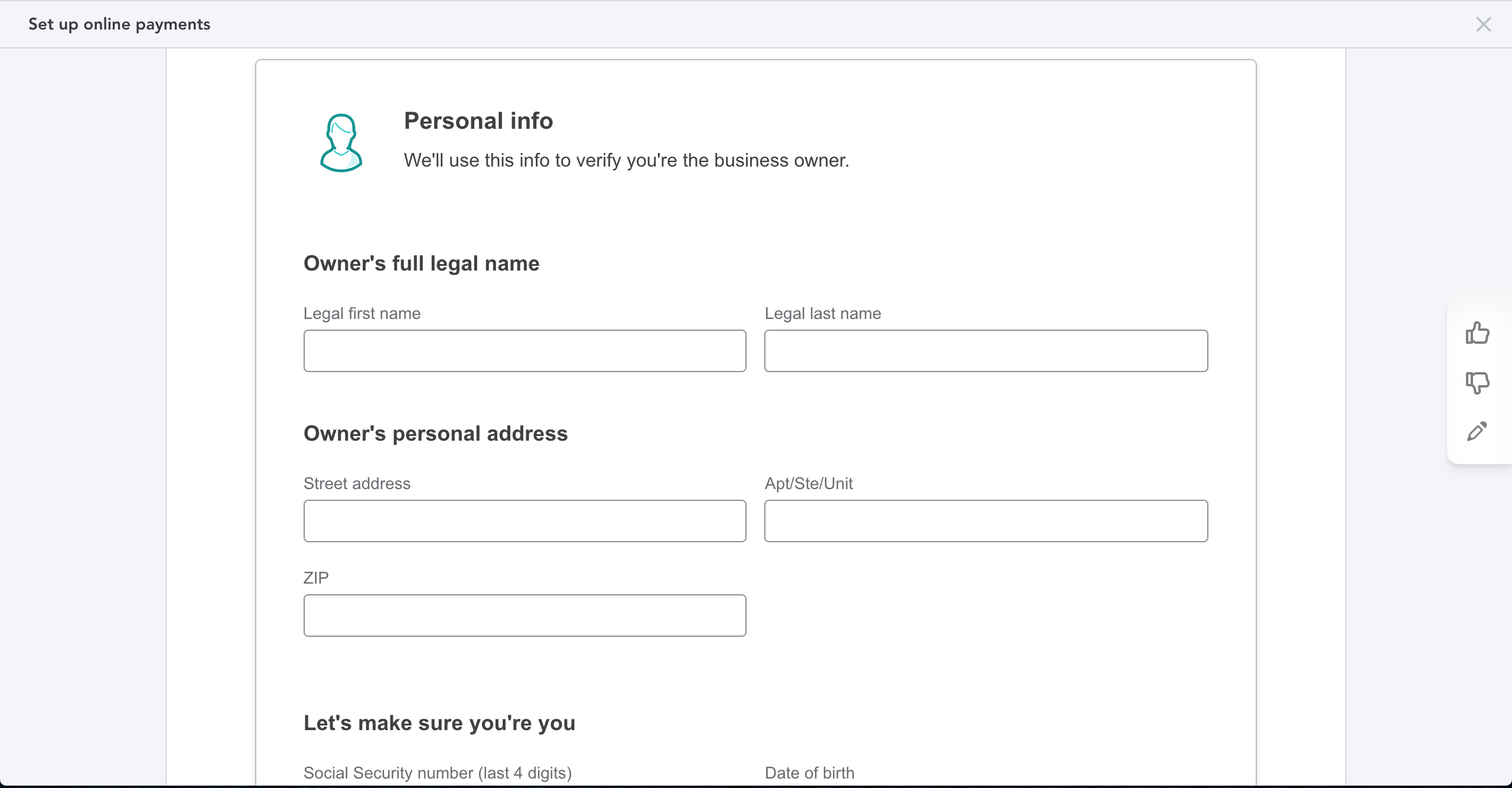
Task: Click the person avatar icon beside Personal info
Action: [341, 143]
